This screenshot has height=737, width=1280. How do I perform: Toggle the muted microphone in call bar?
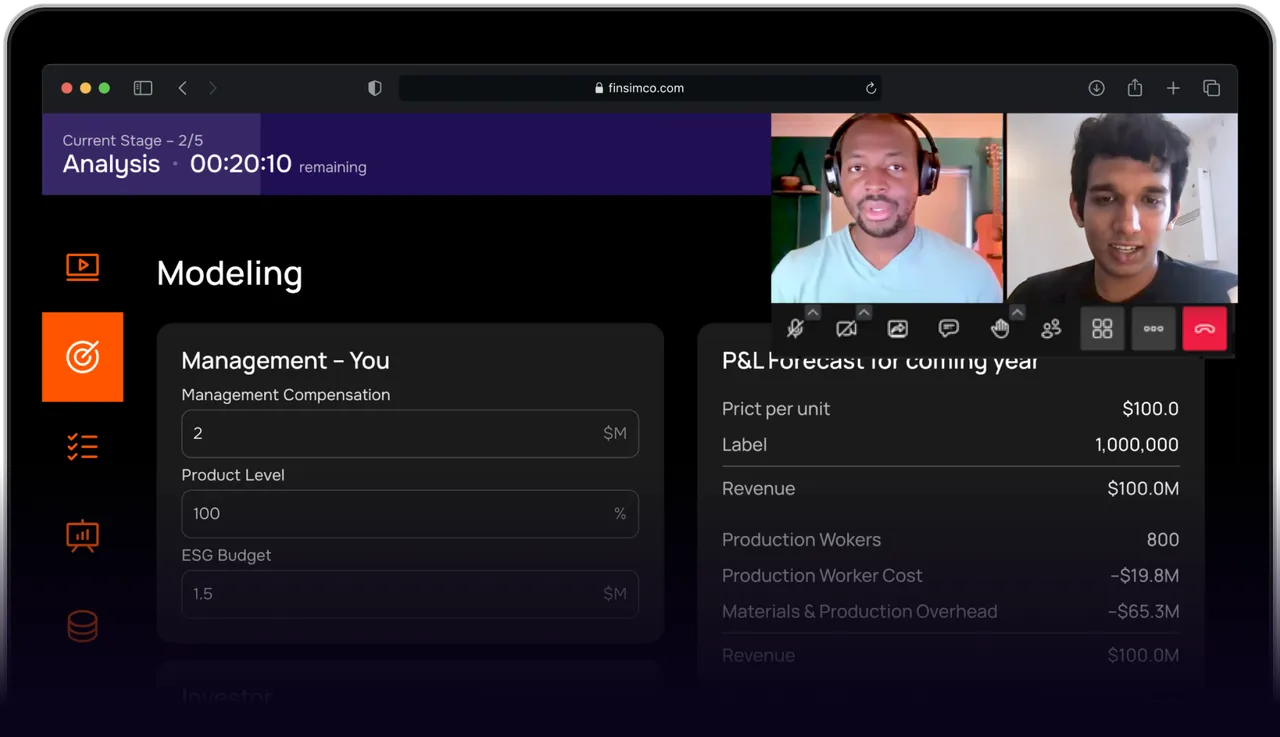(796, 329)
